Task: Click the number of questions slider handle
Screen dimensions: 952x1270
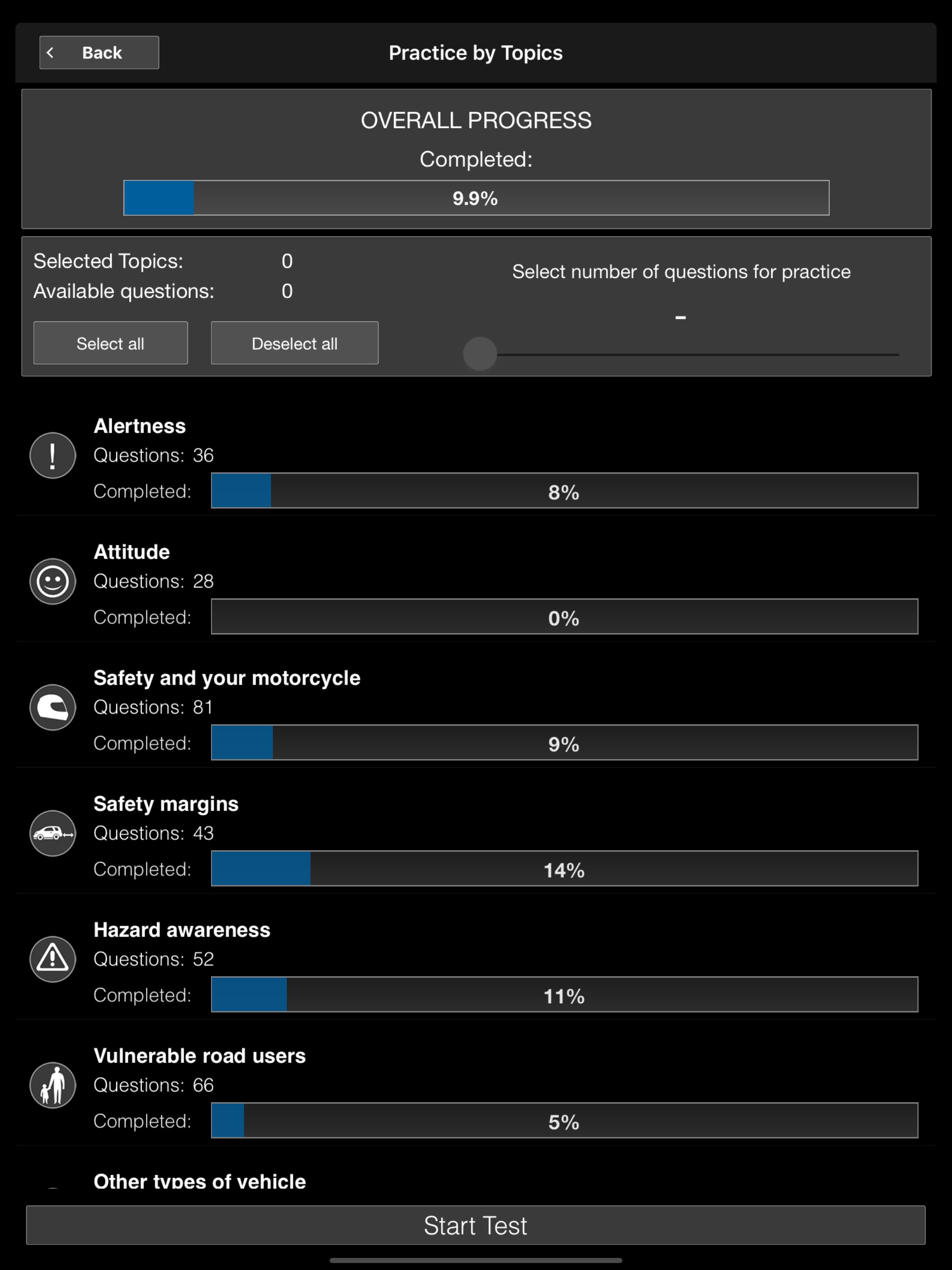Action: [480, 354]
